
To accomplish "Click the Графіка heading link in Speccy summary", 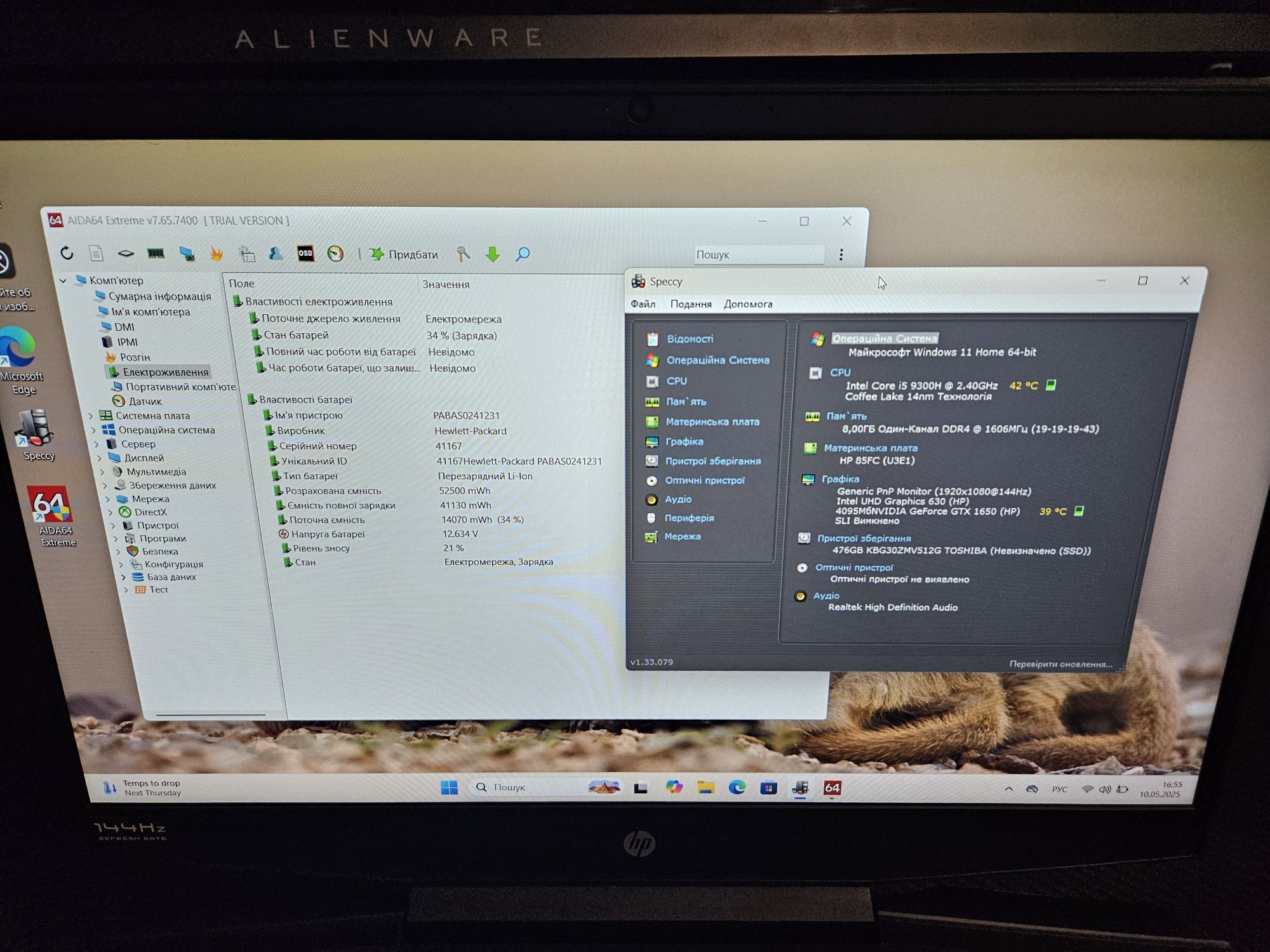I will coord(840,479).
